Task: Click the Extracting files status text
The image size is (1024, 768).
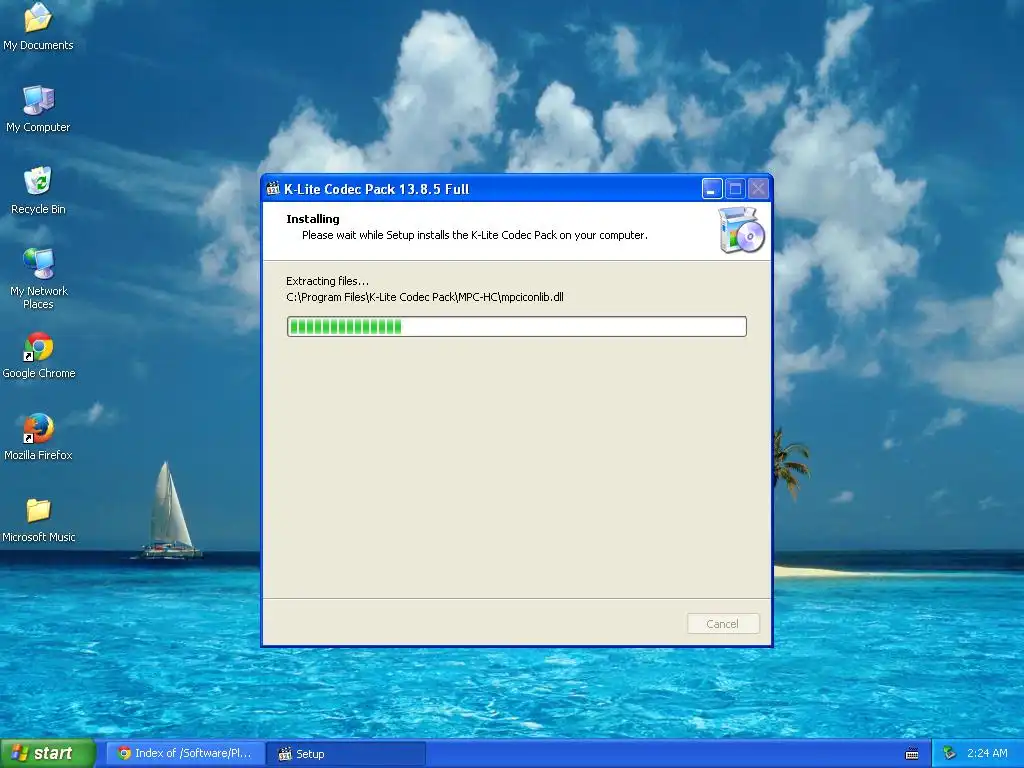Action: click(x=327, y=281)
